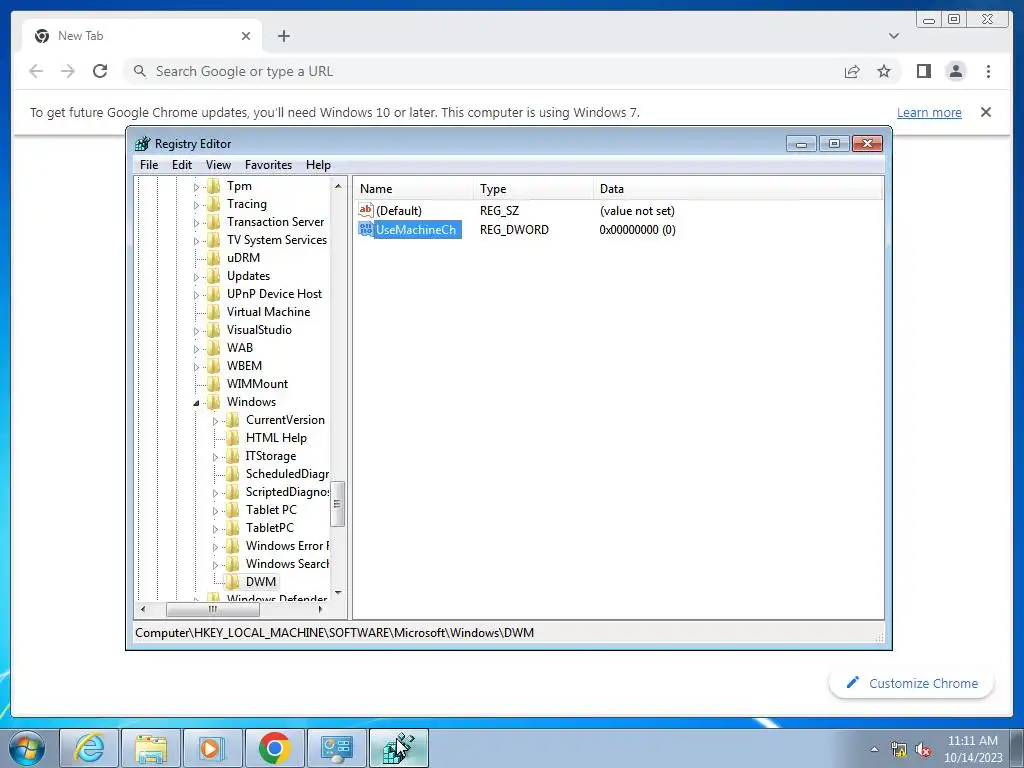Screen dimensions: 1024x768
Task: Click the tree horizontal scroll left arrow
Action: (143, 609)
